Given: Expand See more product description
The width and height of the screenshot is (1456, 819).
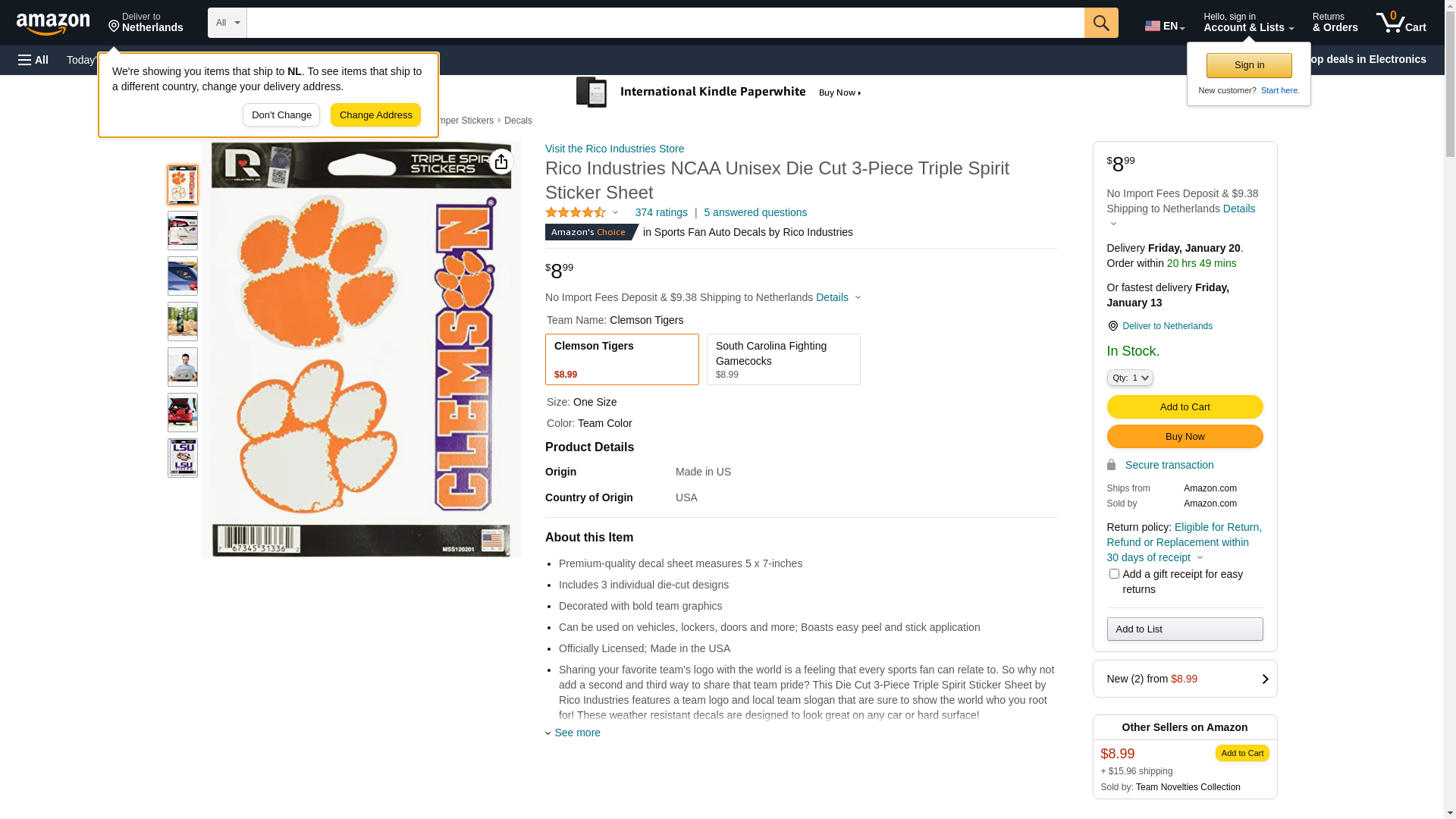Looking at the screenshot, I should [576, 733].
